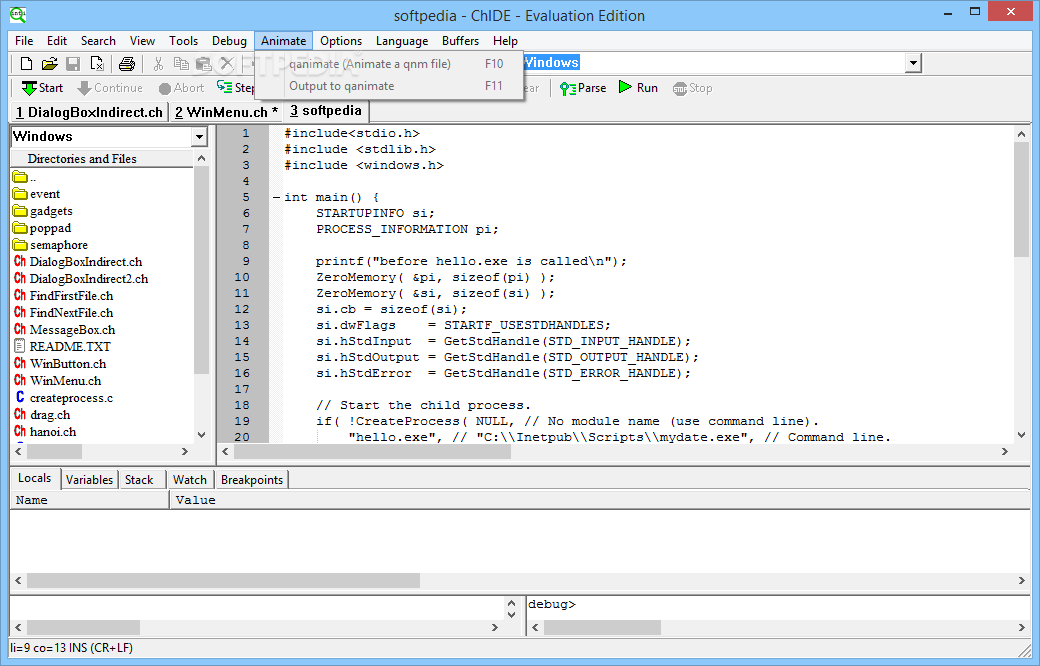Open the Language menu
Screen dimensions: 1040x666
402,40
